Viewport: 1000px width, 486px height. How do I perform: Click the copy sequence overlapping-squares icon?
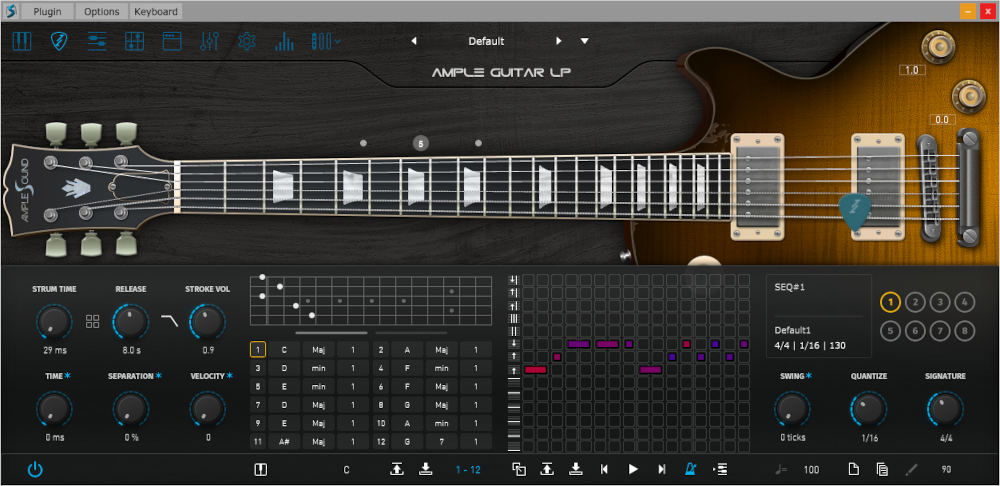[519, 470]
